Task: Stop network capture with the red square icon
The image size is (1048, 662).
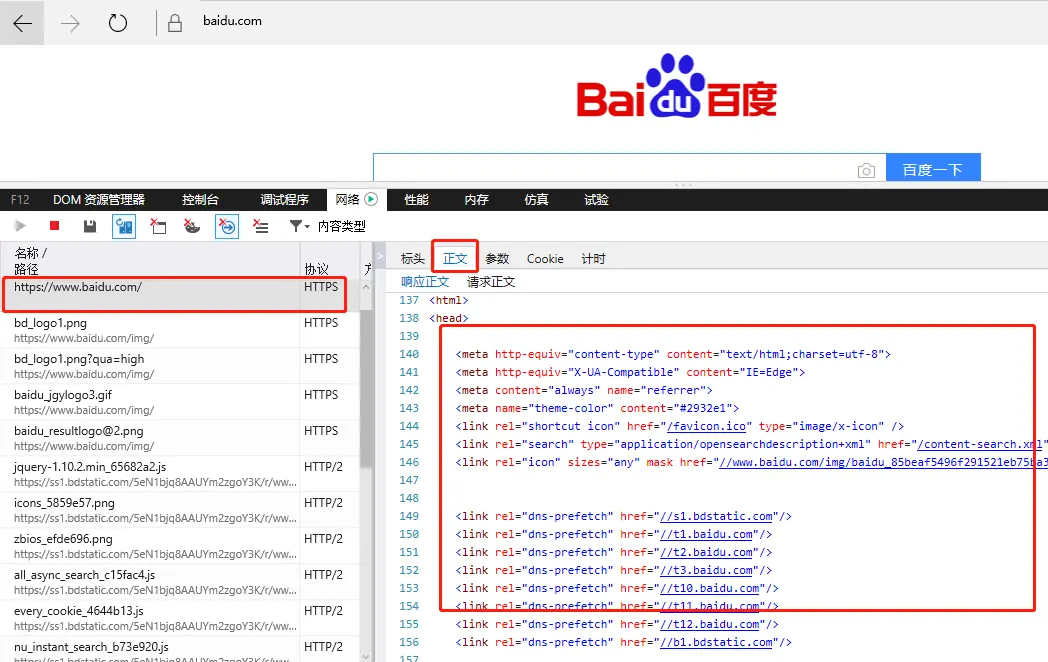Action: tap(55, 226)
